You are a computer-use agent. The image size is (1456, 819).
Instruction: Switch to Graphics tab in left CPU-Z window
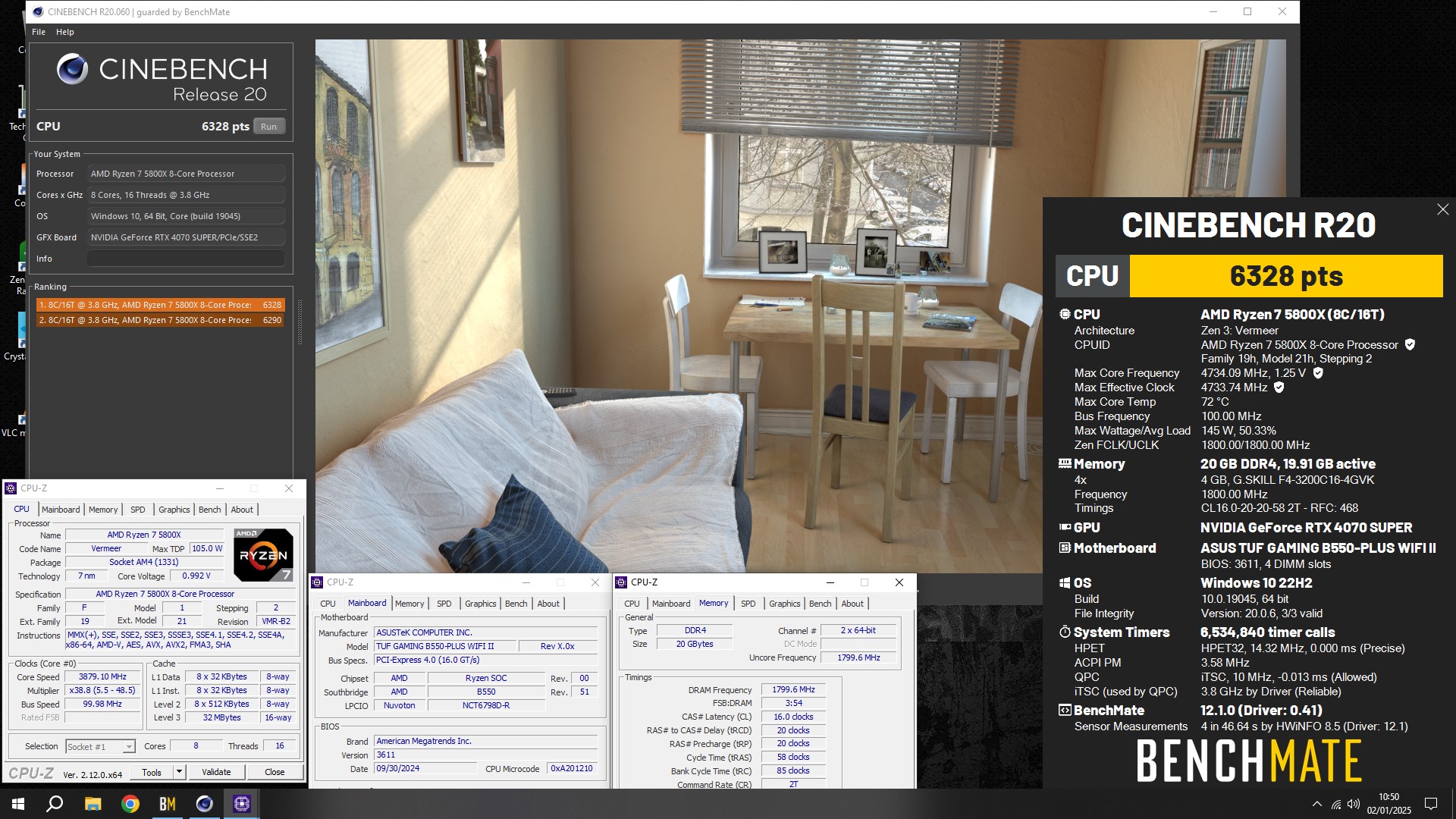pyautogui.click(x=174, y=510)
